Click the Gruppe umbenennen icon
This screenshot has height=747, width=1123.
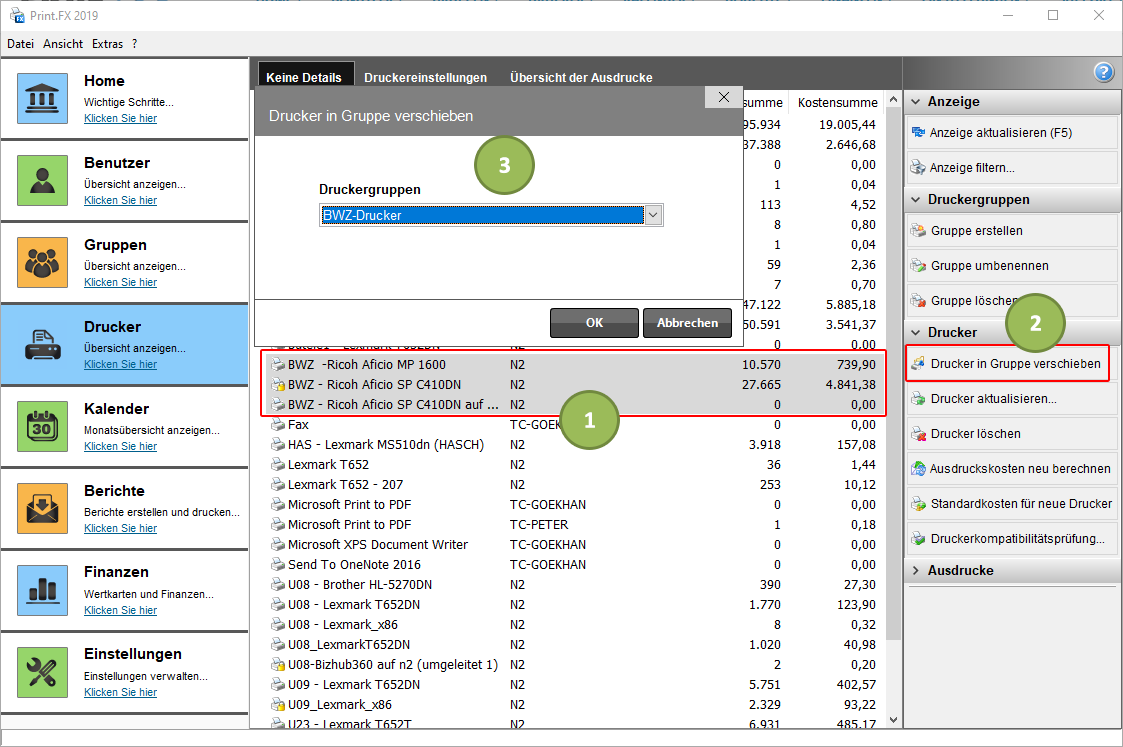[x=918, y=266]
